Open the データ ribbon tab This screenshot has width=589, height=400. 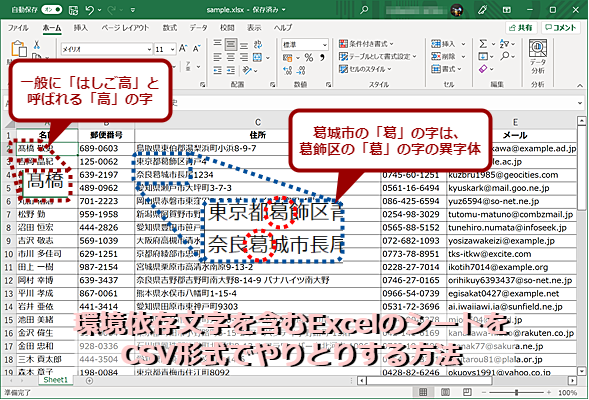pyautogui.click(x=198, y=28)
